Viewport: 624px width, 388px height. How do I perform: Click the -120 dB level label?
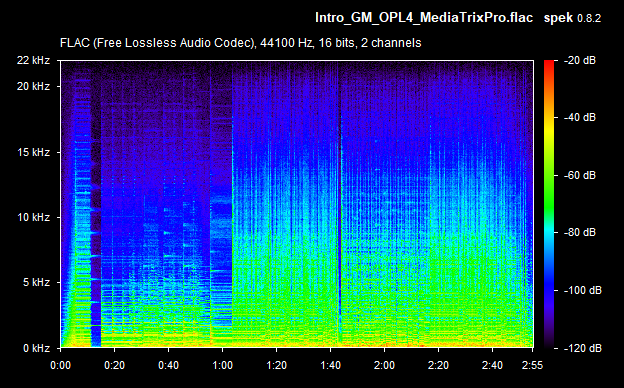pyautogui.click(x=582, y=348)
